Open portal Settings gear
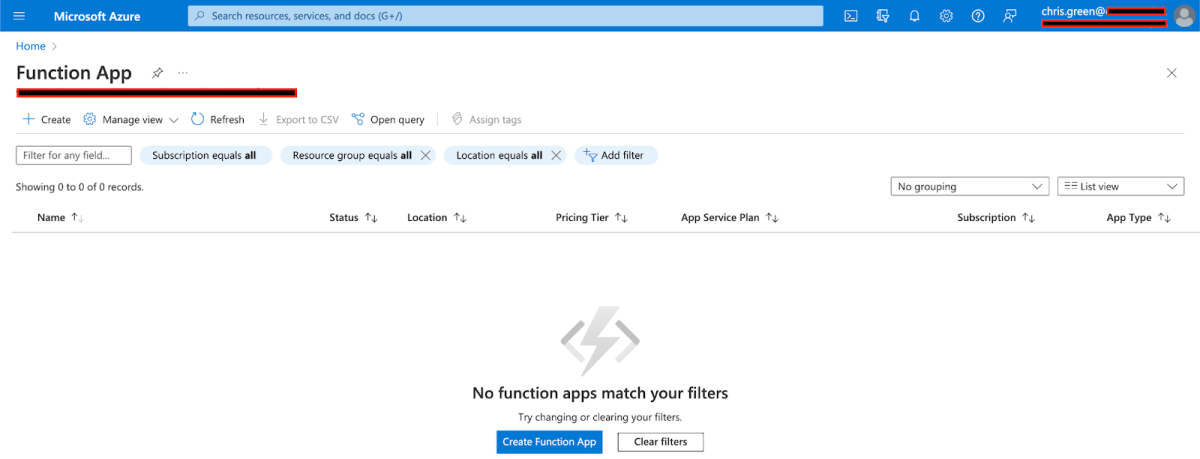The width and height of the screenshot is (1200, 459). pos(946,16)
